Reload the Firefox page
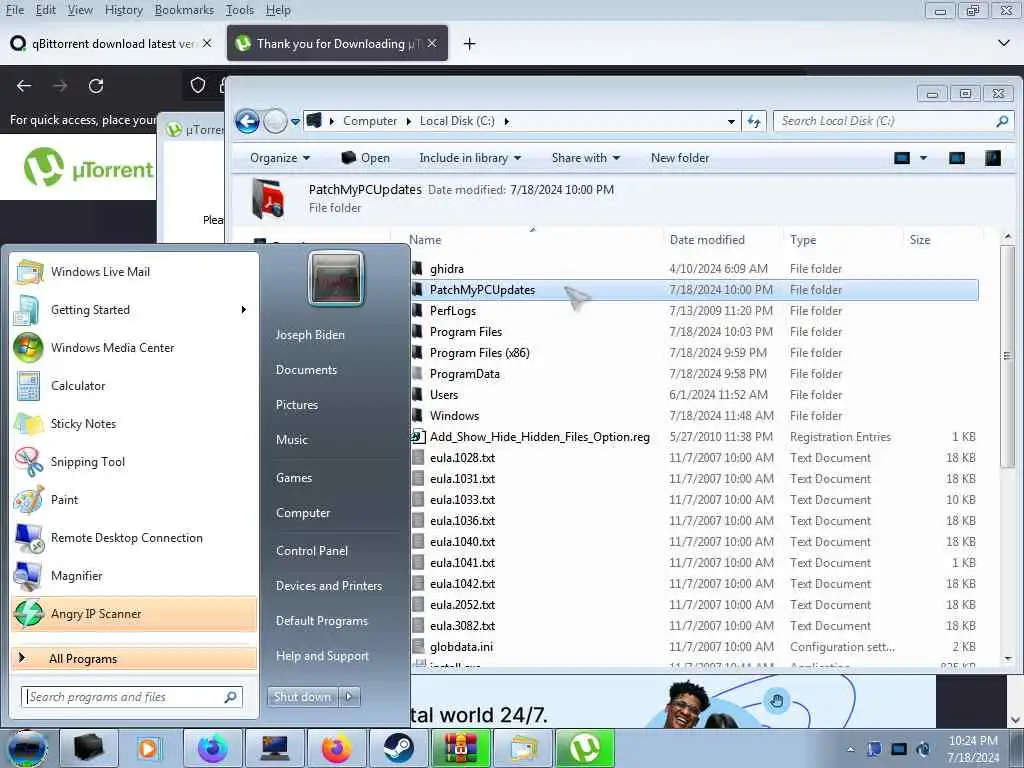 [96, 86]
